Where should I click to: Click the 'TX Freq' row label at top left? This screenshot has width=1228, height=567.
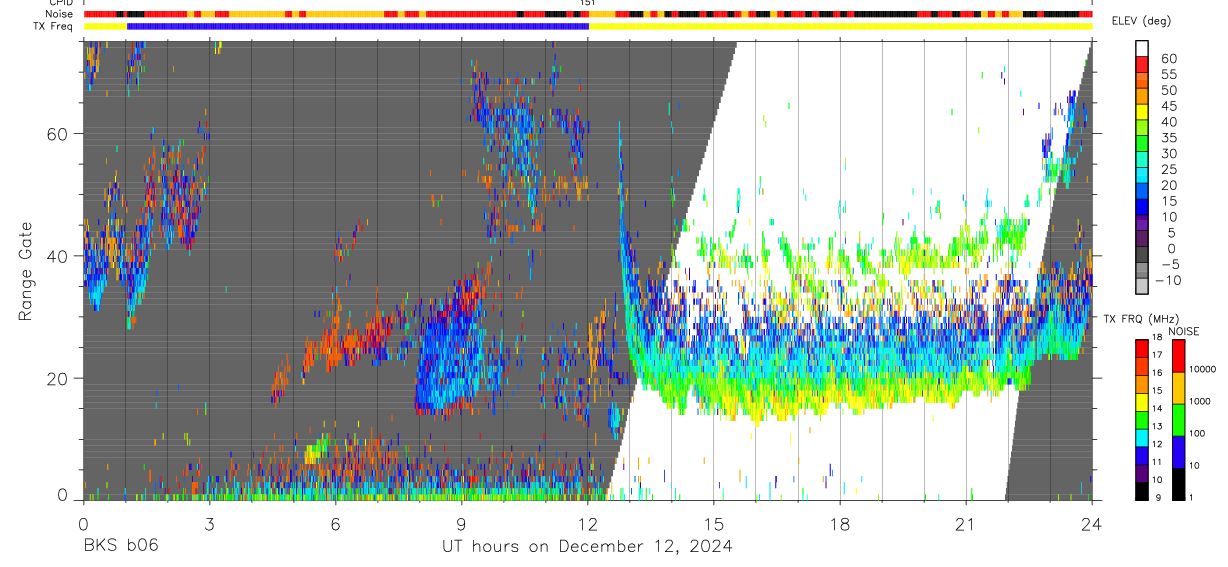pos(54,26)
